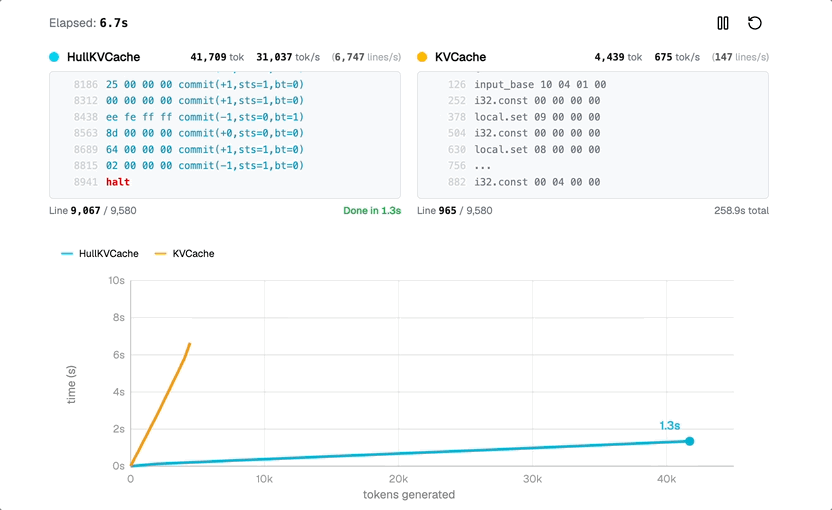Expand the ellipsis row at line 756
The height and width of the screenshot is (510, 832).
click(x=483, y=166)
